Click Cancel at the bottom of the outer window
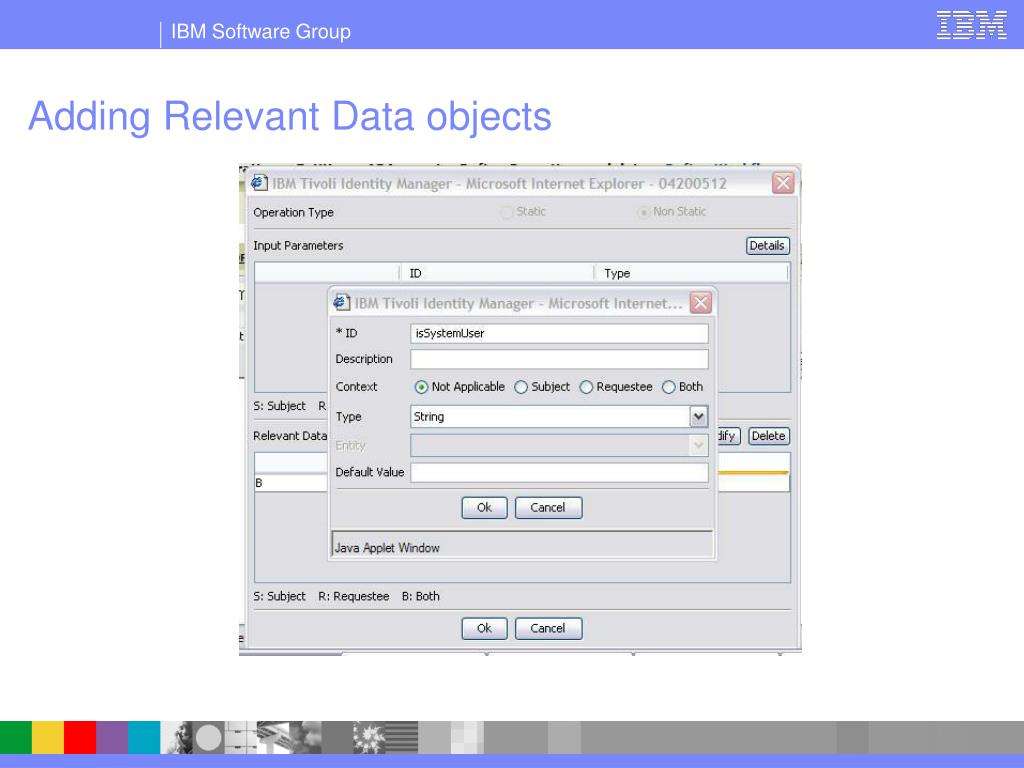The width and height of the screenshot is (1024, 768). pos(548,628)
